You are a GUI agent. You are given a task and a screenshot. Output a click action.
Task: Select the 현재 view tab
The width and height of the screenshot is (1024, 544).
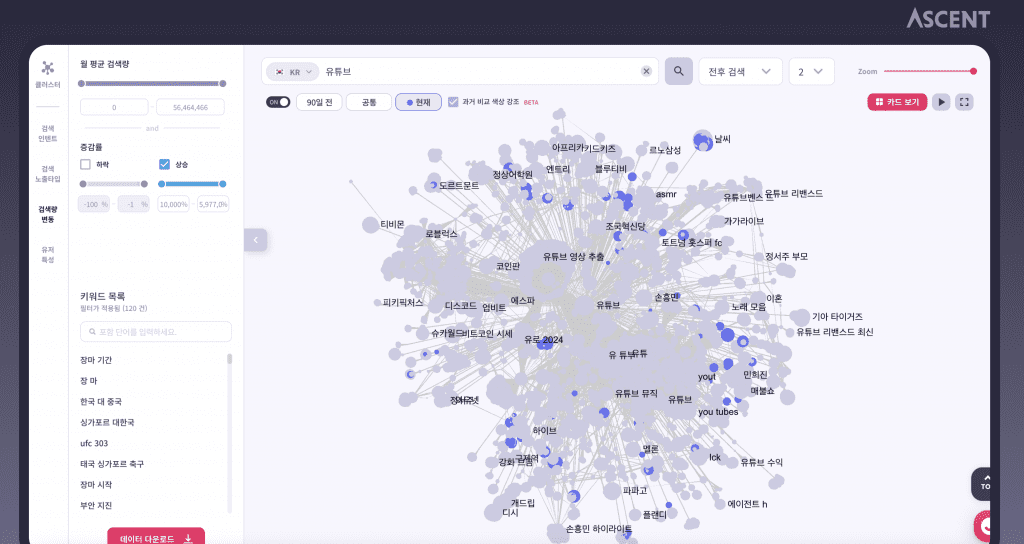(x=418, y=102)
